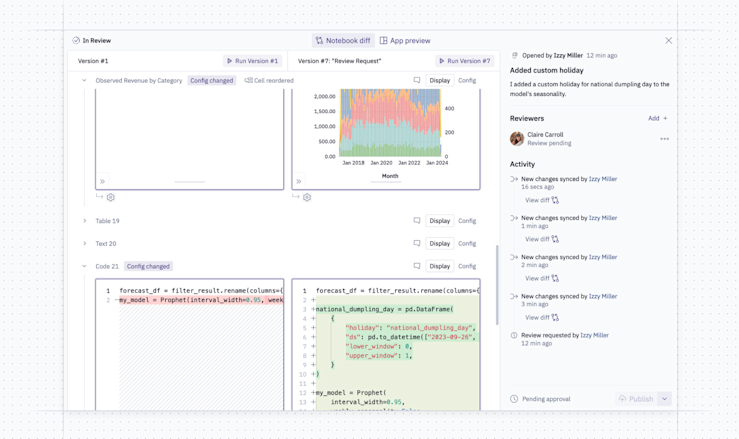Select Display for Table 19
The height and width of the screenshot is (439, 739).
(439, 221)
